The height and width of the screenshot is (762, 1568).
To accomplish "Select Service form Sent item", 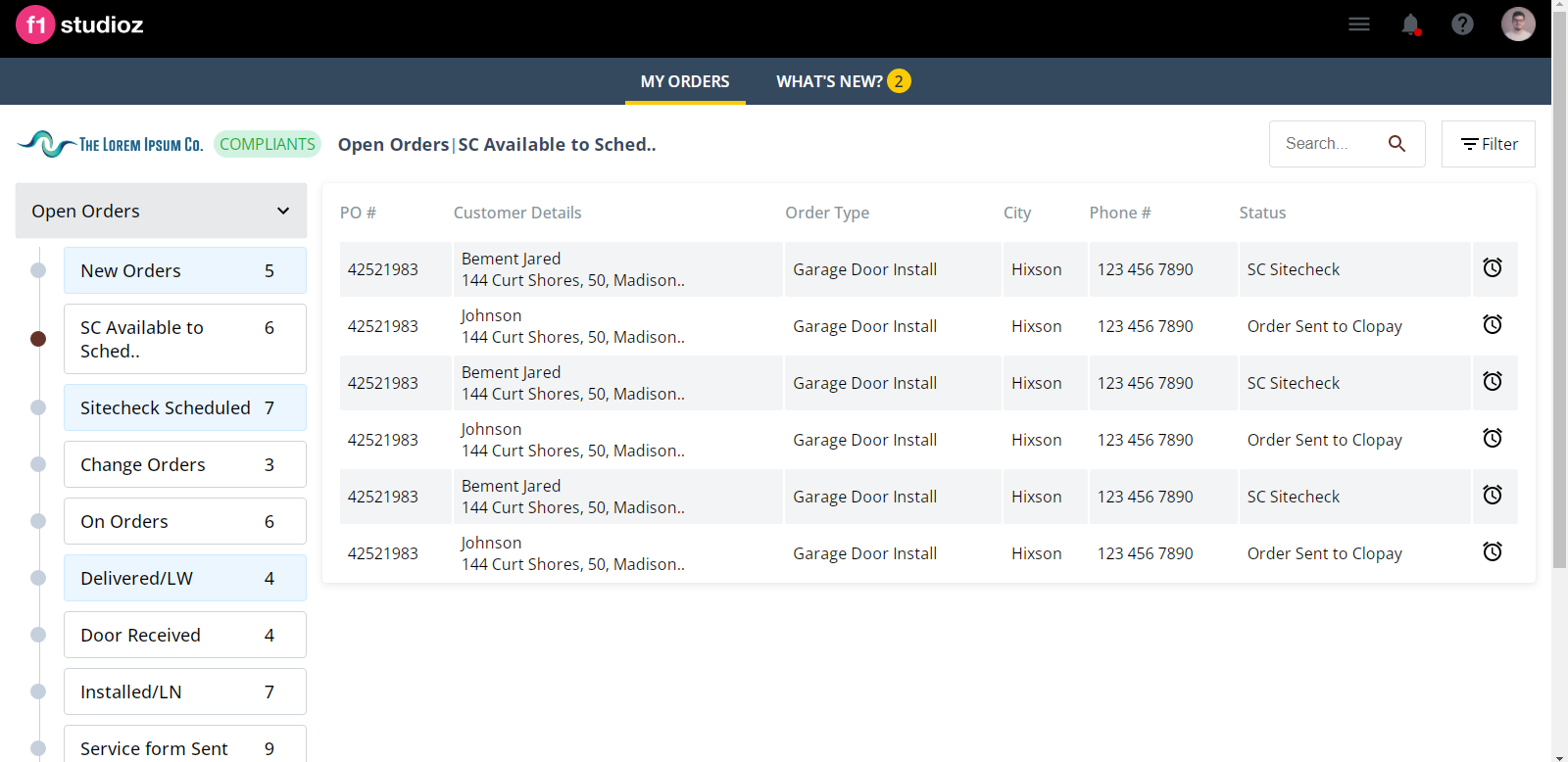I will (x=185, y=744).
